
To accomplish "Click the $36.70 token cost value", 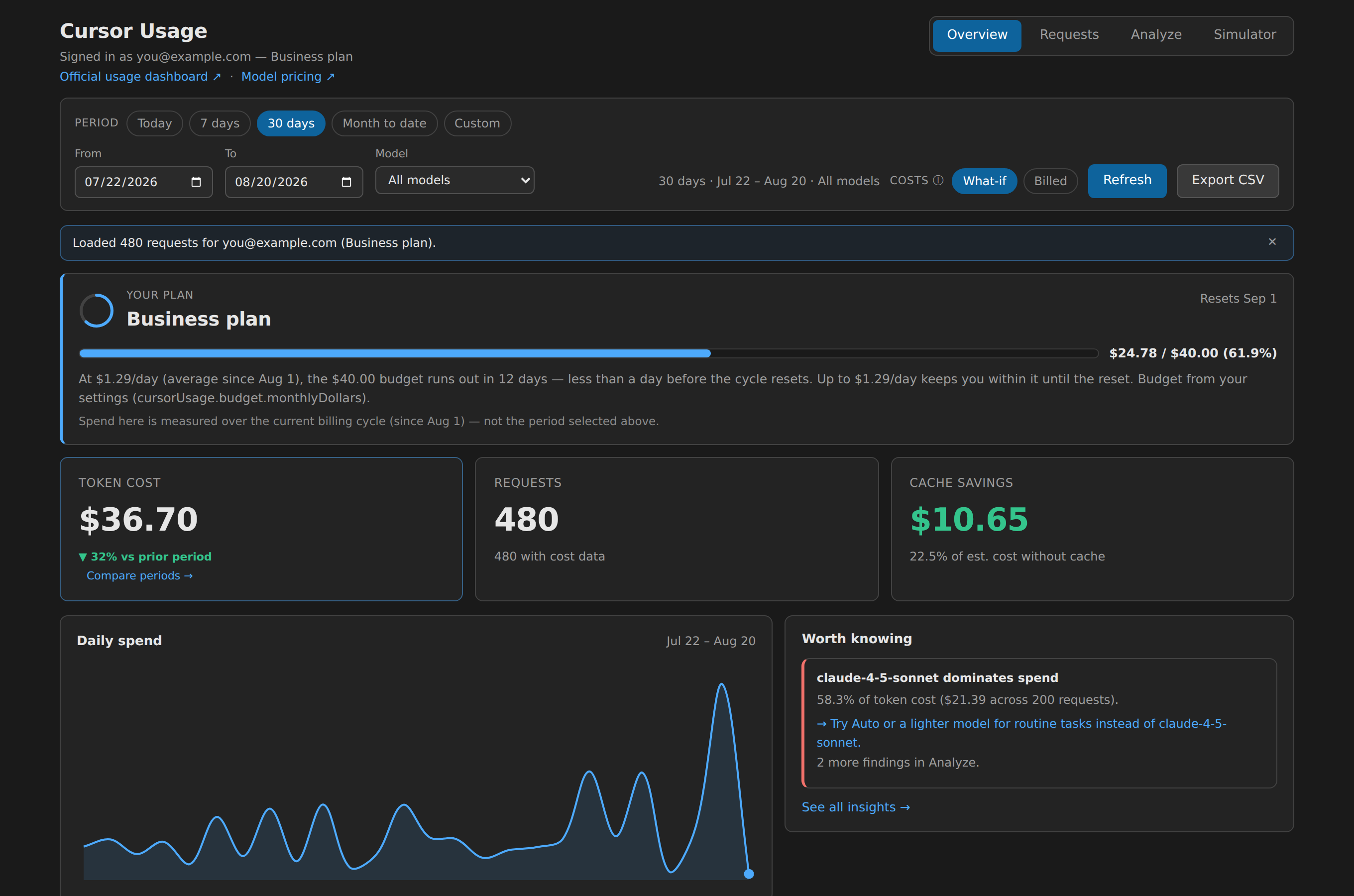I will pos(138,519).
